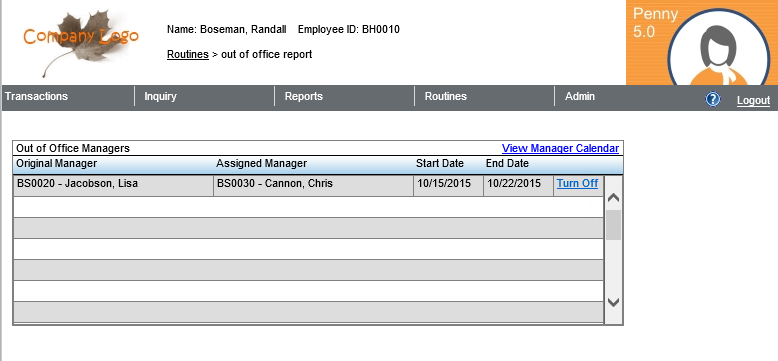
Task: Open the Reports menu
Action: tap(304, 96)
